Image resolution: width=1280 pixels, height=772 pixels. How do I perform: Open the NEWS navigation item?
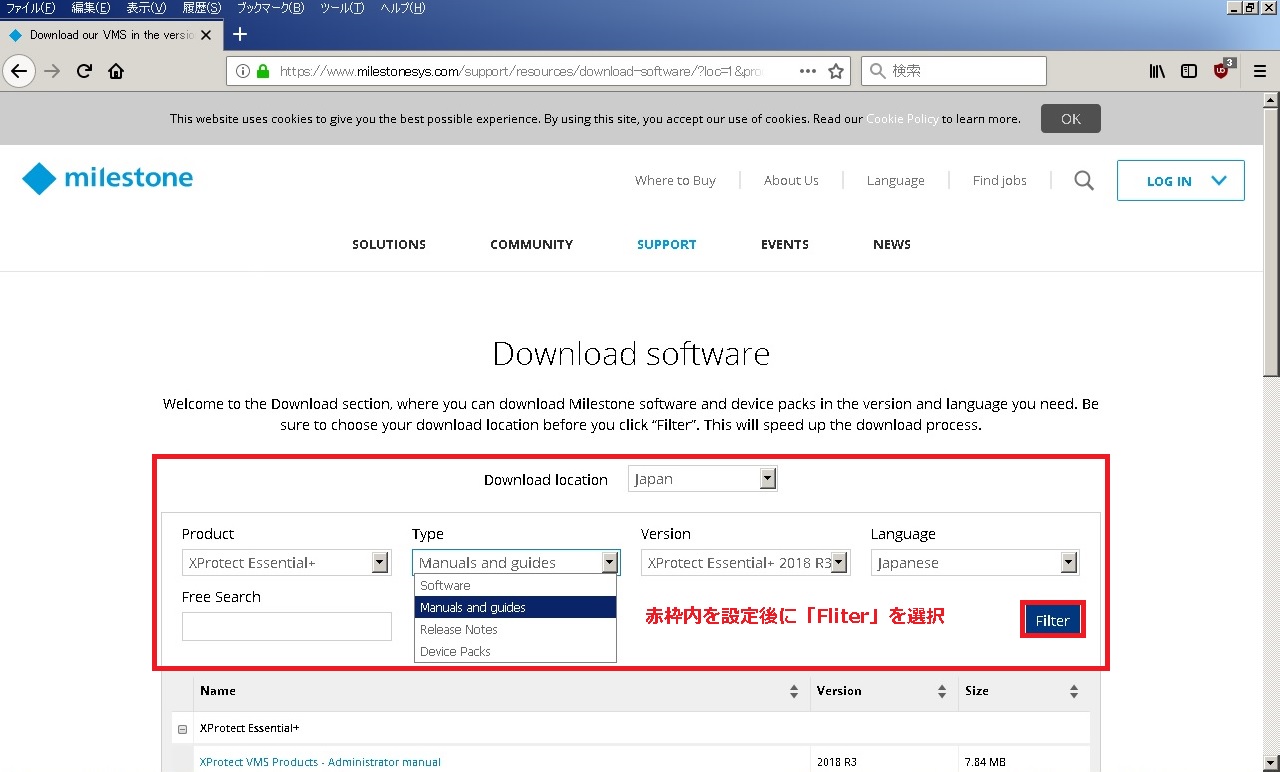click(892, 244)
